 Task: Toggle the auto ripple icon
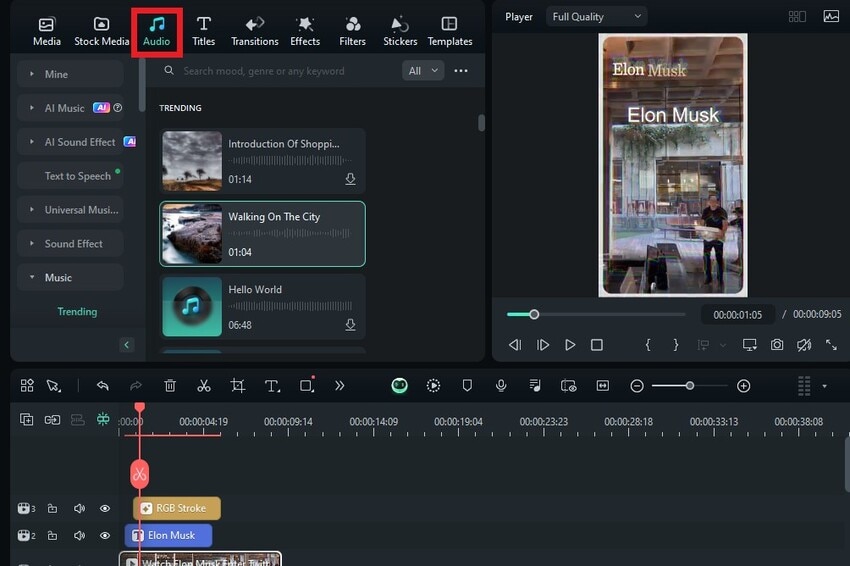coord(102,419)
